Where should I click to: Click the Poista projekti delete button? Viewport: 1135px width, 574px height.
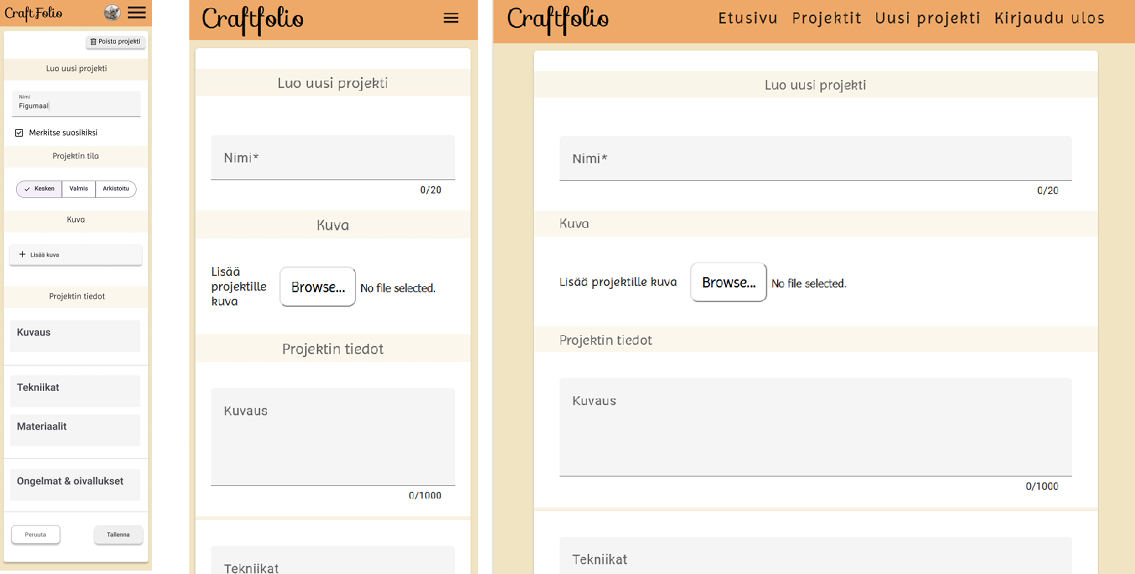[116, 42]
